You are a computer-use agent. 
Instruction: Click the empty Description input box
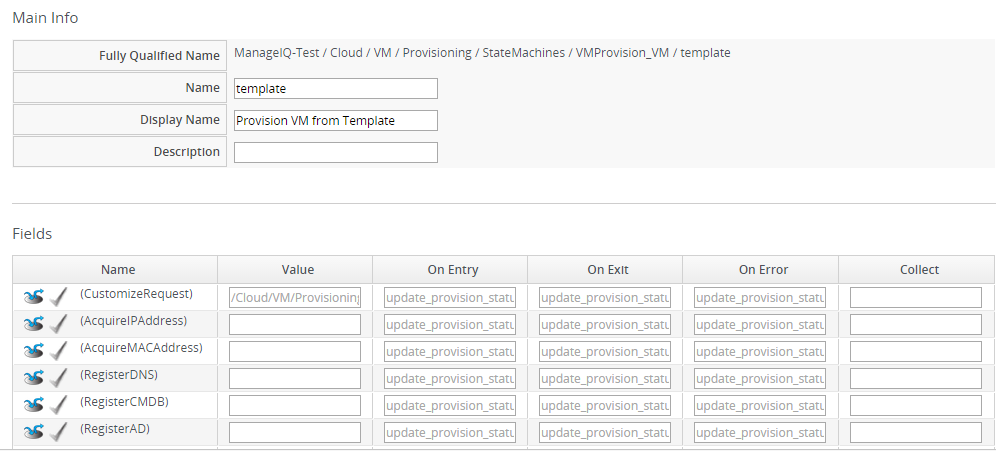(x=335, y=152)
